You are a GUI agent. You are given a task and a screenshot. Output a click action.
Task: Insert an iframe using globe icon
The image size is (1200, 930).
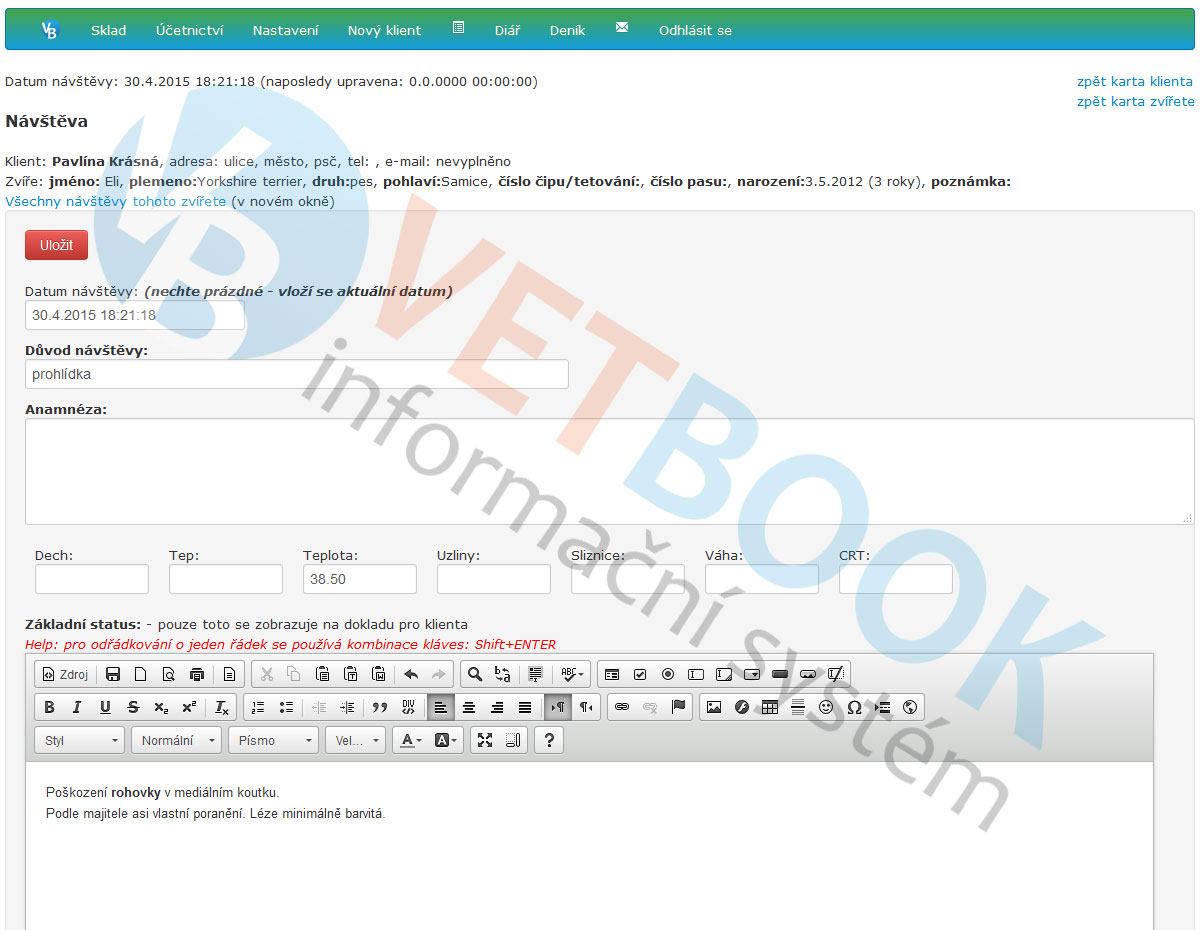point(910,707)
